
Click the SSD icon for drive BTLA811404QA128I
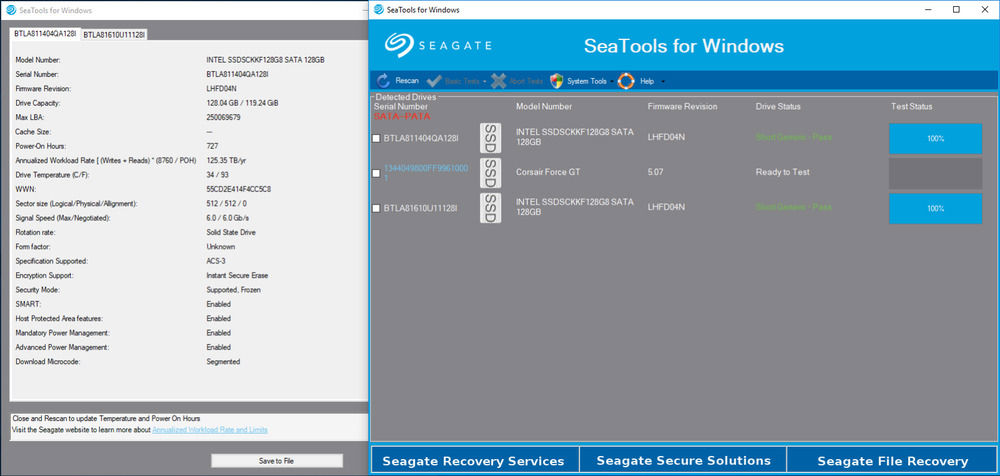click(490, 138)
